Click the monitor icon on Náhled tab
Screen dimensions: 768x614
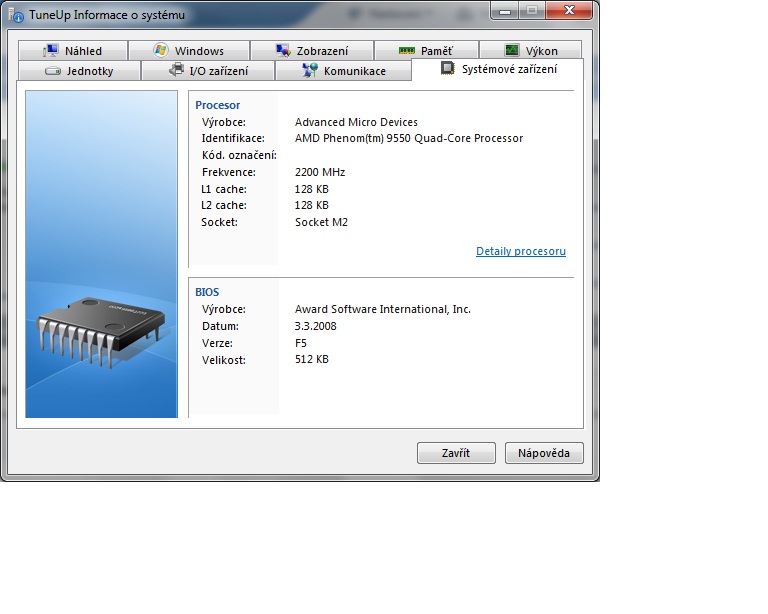coord(50,50)
